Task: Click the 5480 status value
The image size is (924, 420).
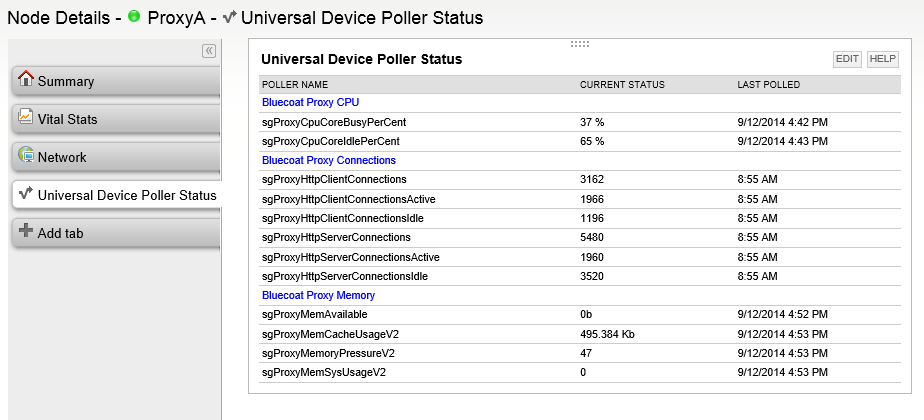Action: [x=592, y=237]
